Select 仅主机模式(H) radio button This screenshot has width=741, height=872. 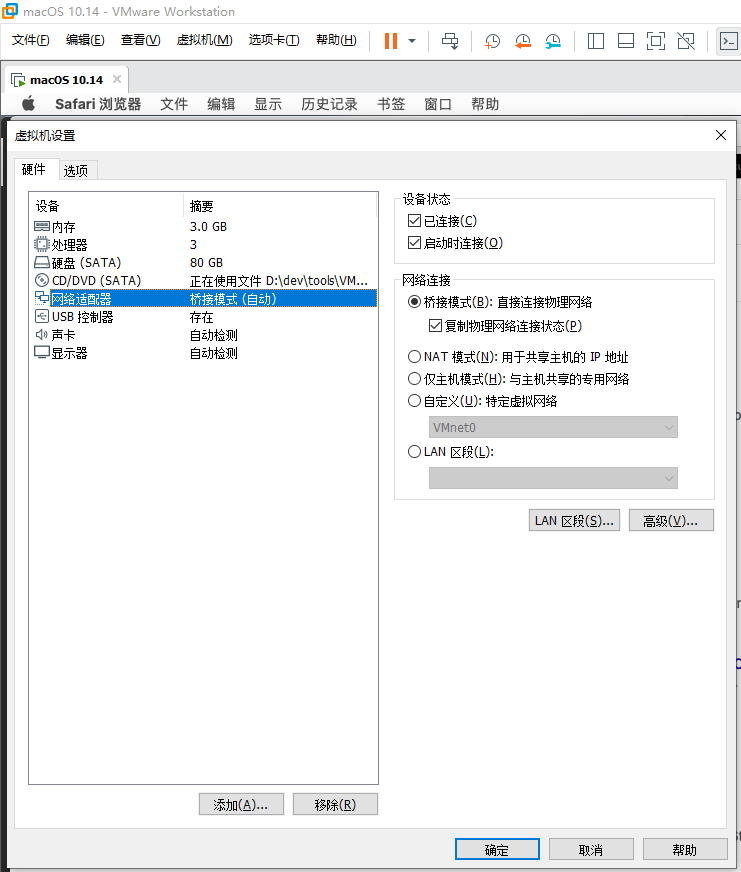[414, 379]
